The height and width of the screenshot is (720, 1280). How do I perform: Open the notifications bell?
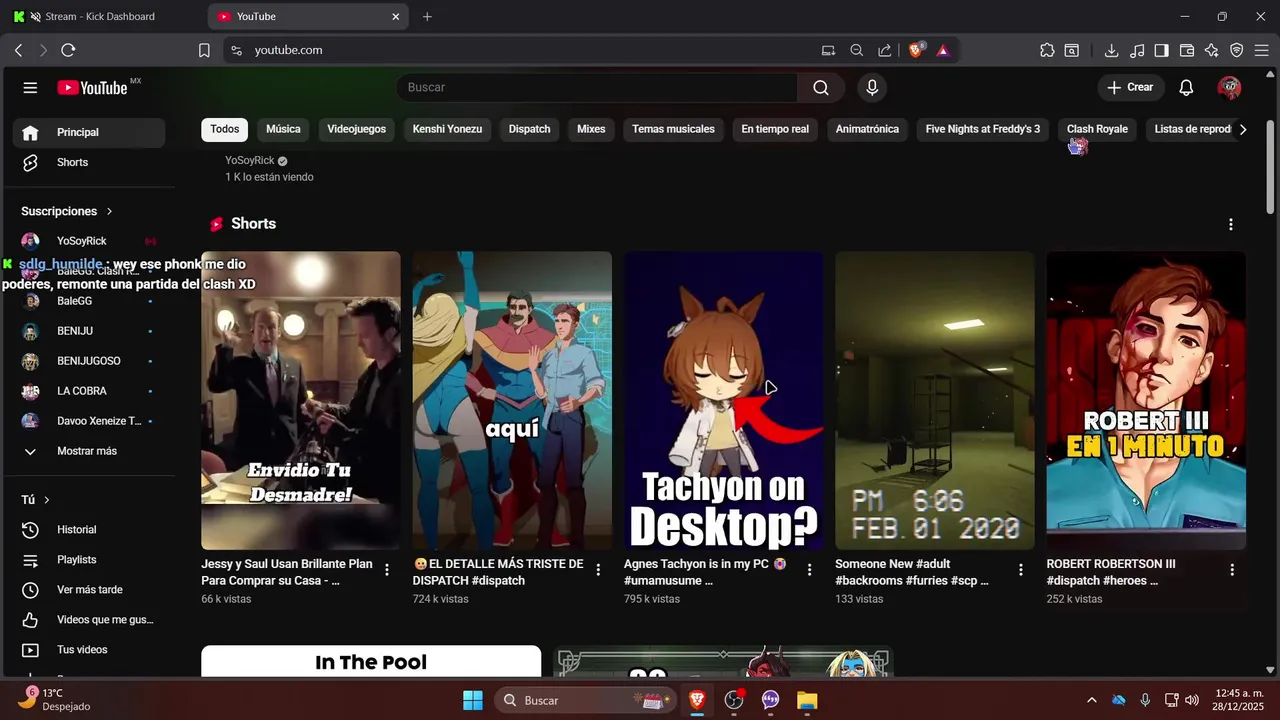[1186, 88]
